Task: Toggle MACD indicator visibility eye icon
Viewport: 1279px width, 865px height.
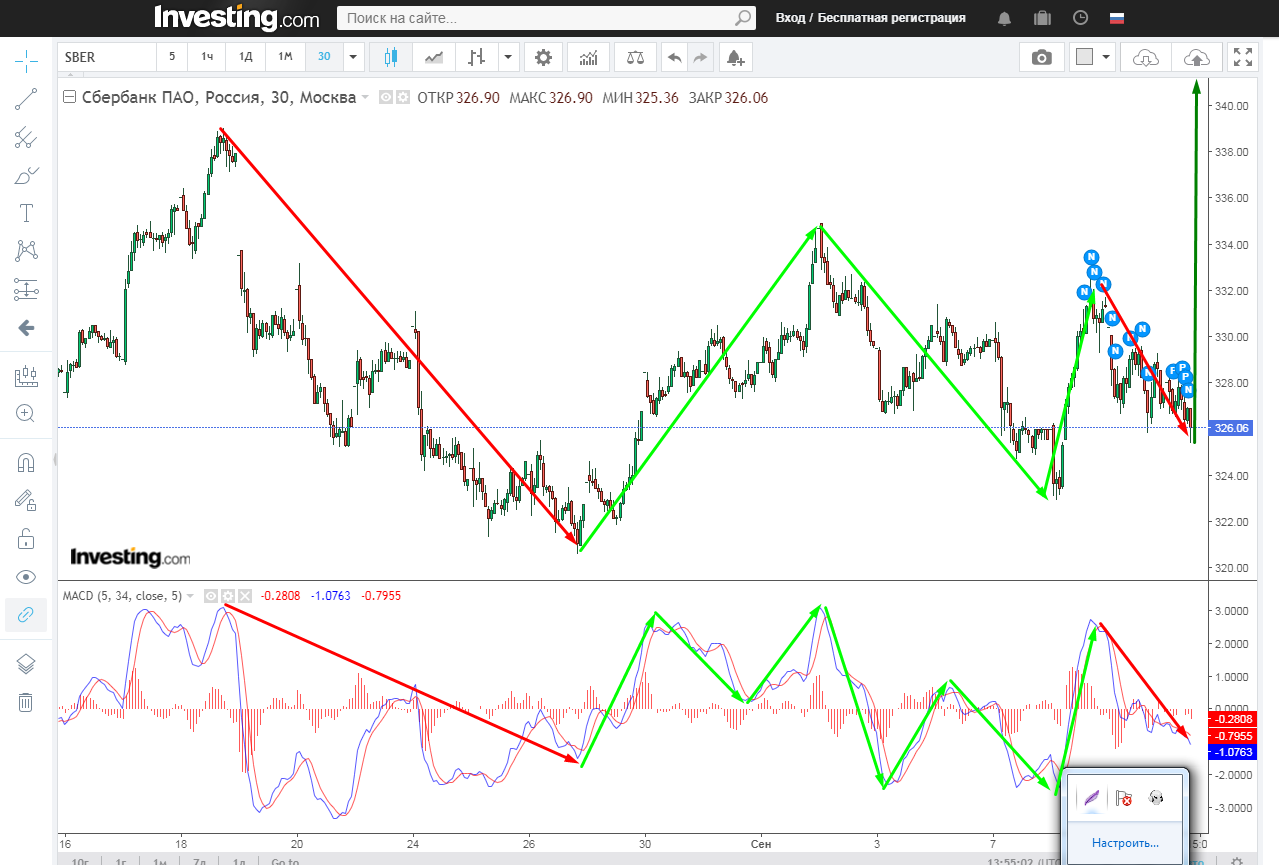Action: click(210, 596)
